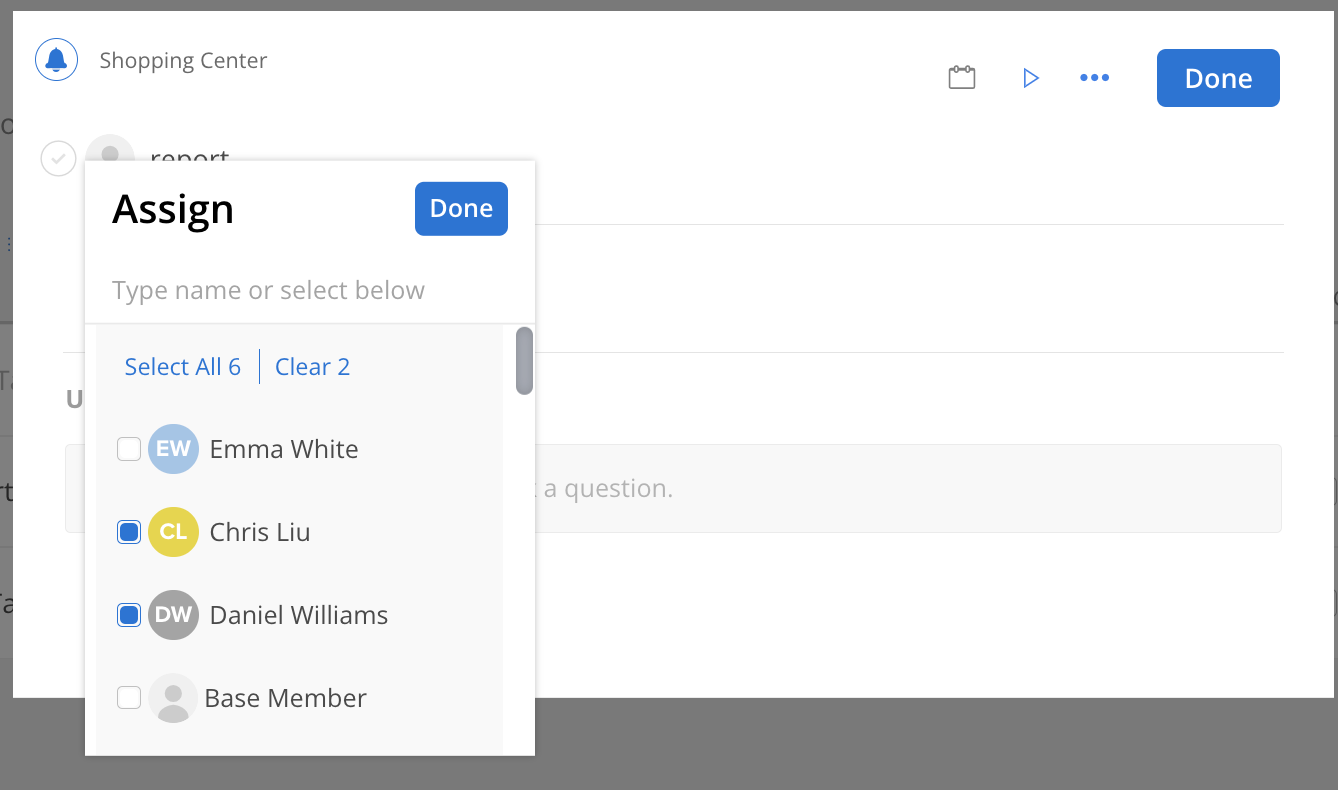Click the Assign list scrollbar
1338x790 pixels.
click(x=523, y=362)
